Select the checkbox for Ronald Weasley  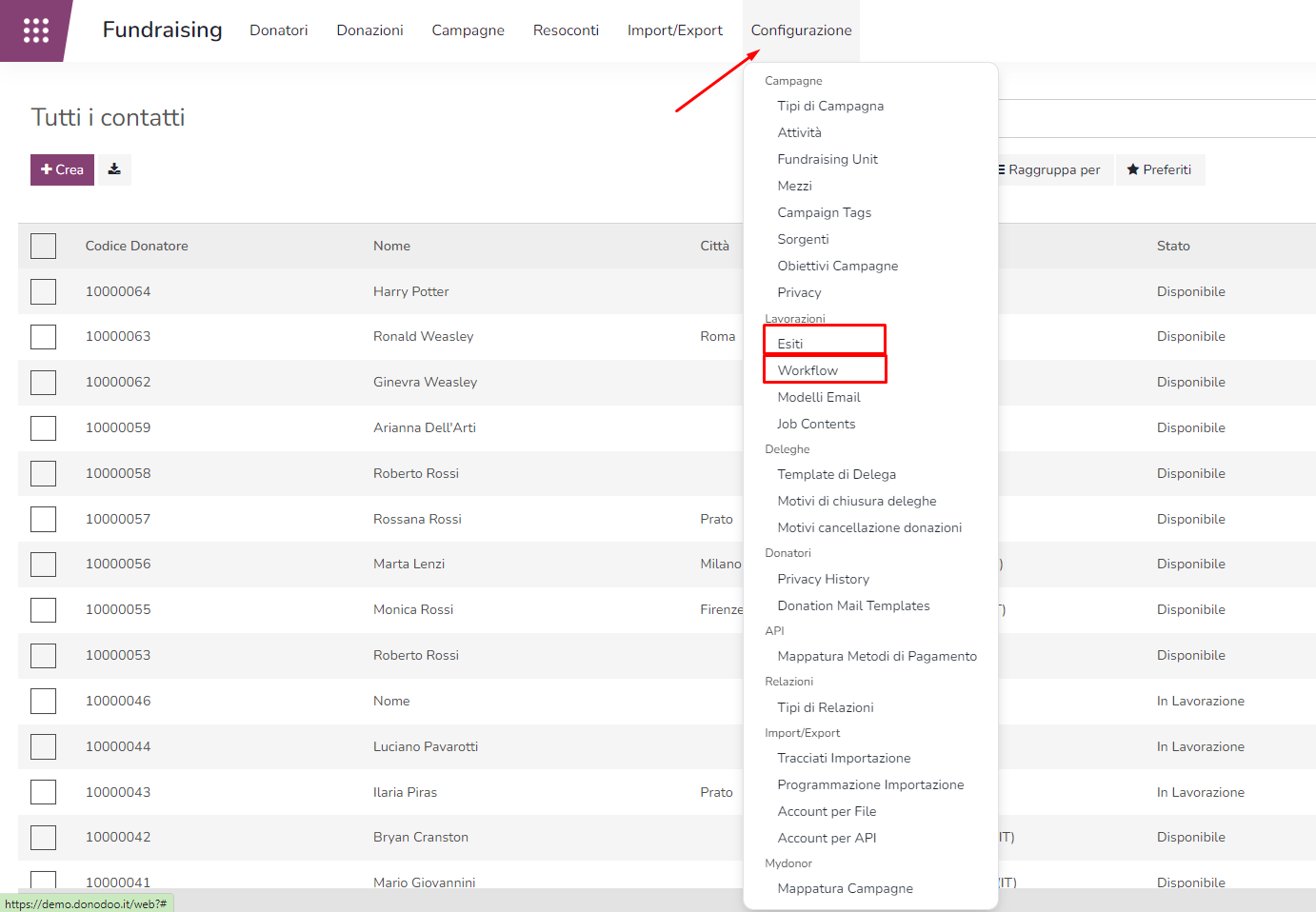click(43, 337)
